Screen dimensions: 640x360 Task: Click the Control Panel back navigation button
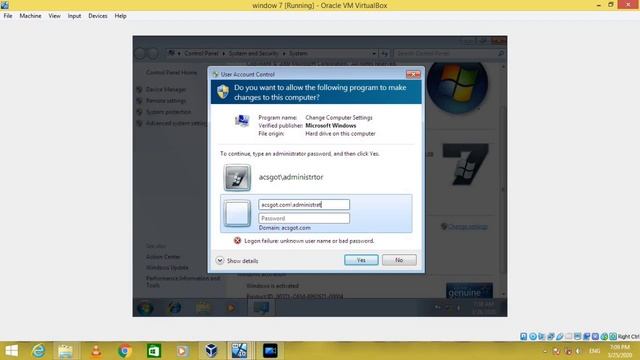[140, 53]
